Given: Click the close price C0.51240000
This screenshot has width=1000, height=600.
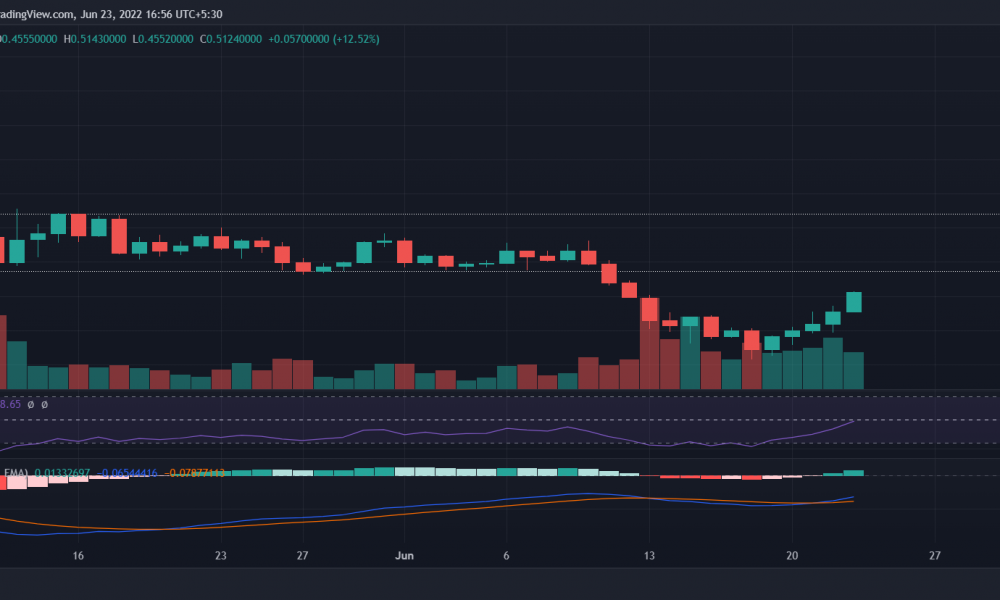Looking at the screenshot, I should tap(231, 39).
